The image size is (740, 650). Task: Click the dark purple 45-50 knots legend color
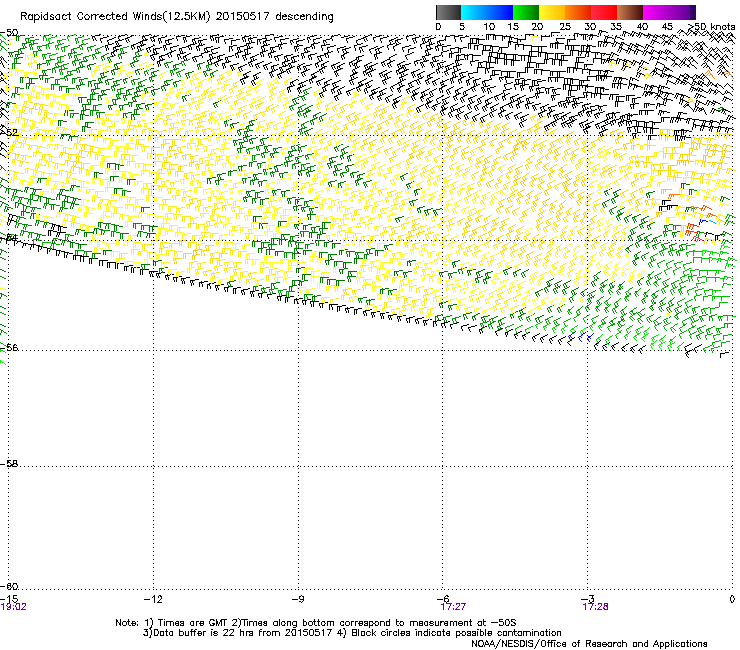[682, 12]
